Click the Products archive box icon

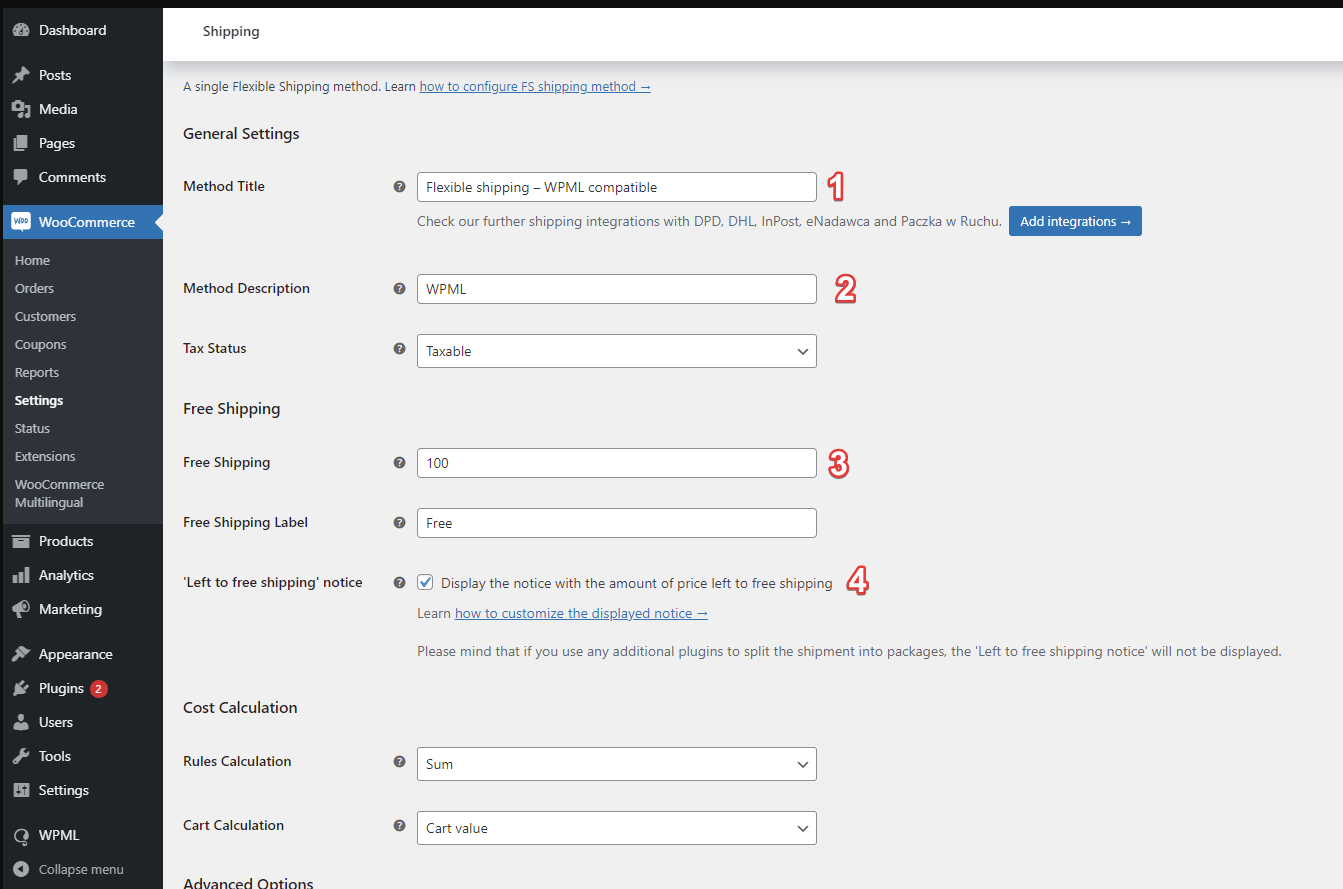[21, 541]
